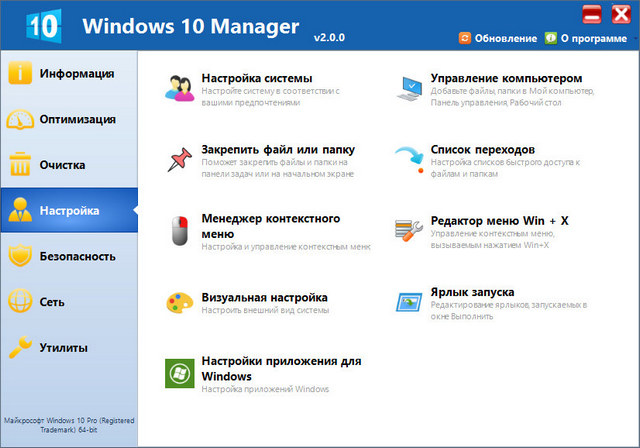Open Настройка системы tool
The width and height of the screenshot is (640, 448).
(x=257, y=78)
